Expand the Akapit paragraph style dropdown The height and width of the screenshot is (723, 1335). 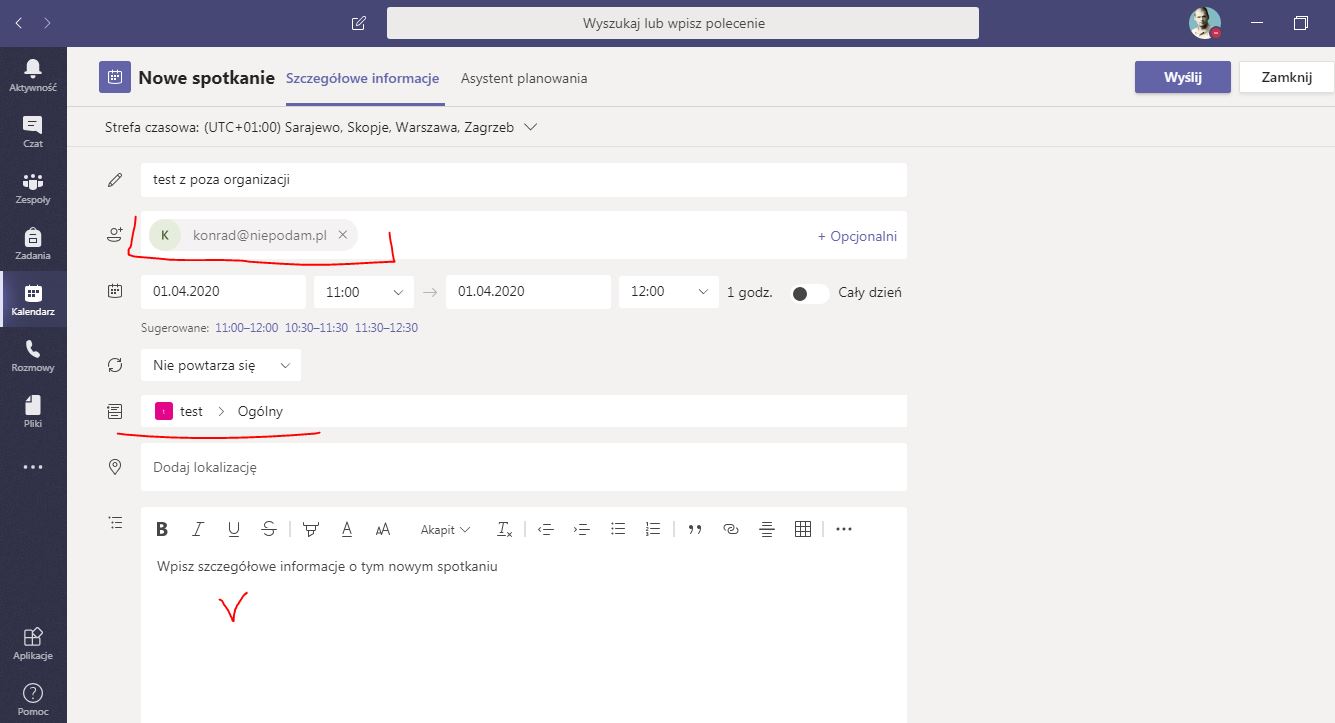point(445,530)
